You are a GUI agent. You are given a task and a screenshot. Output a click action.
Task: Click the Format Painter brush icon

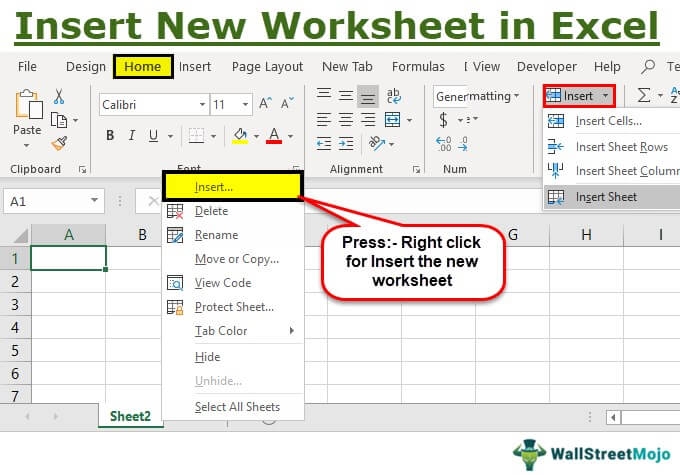point(59,143)
